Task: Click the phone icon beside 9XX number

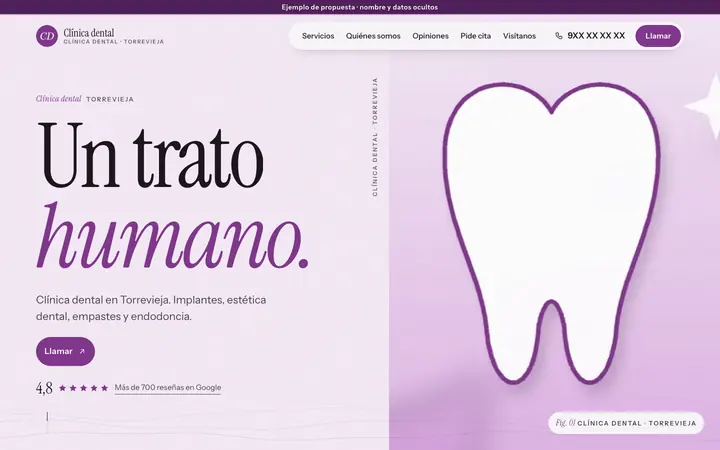Action: [559, 36]
